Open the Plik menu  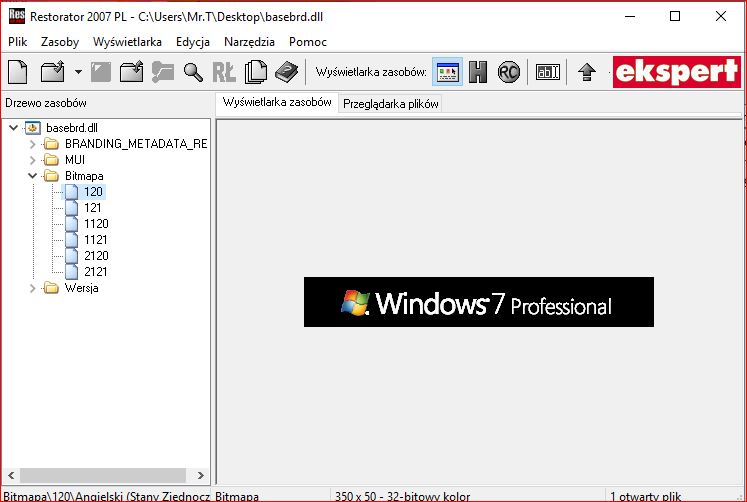[x=18, y=42]
